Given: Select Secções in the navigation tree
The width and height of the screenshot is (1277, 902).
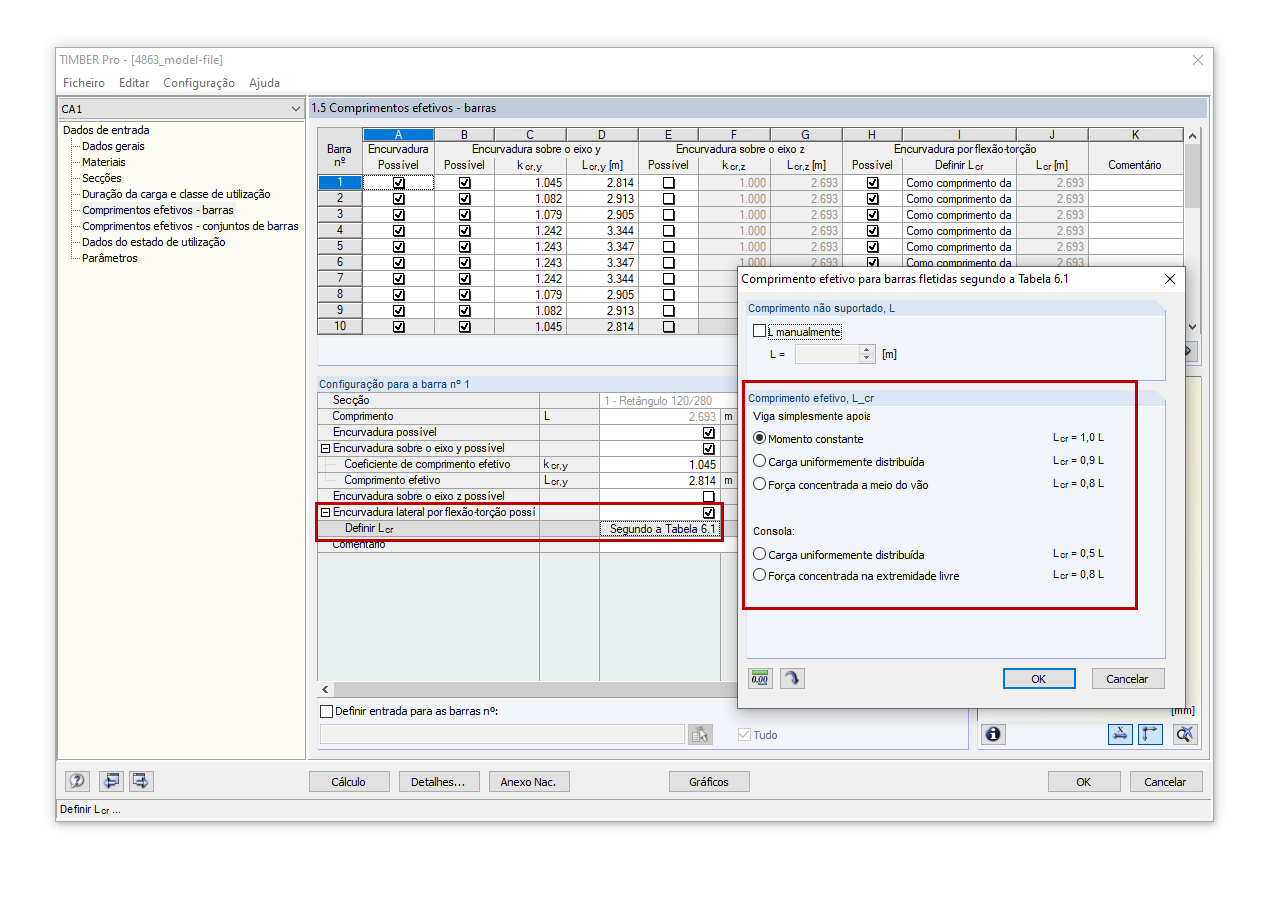Looking at the screenshot, I should [x=102, y=178].
